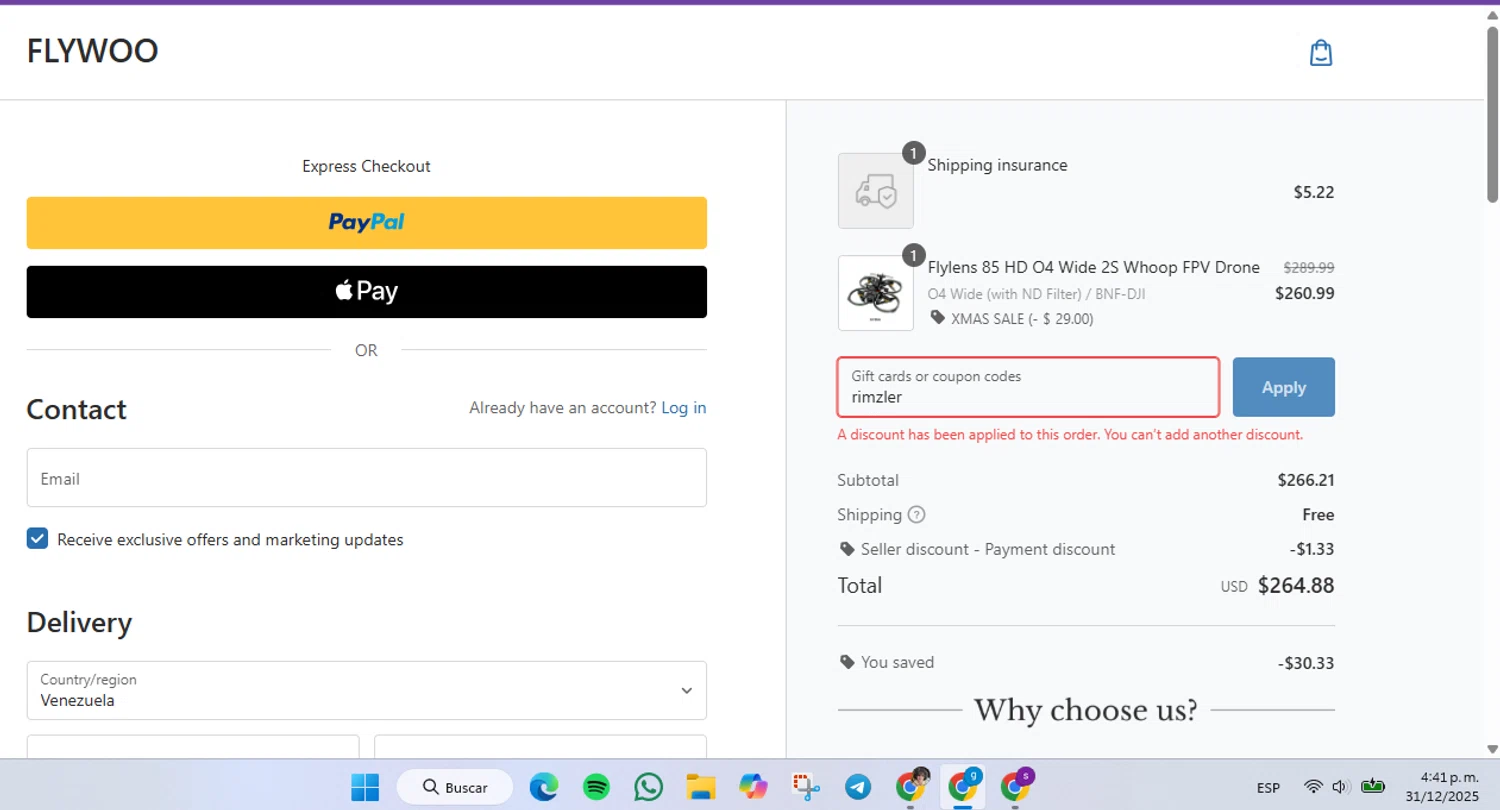The image size is (1500, 810).
Task: Click the volume speaker tray icon
Action: pyautogui.click(x=1341, y=787)
